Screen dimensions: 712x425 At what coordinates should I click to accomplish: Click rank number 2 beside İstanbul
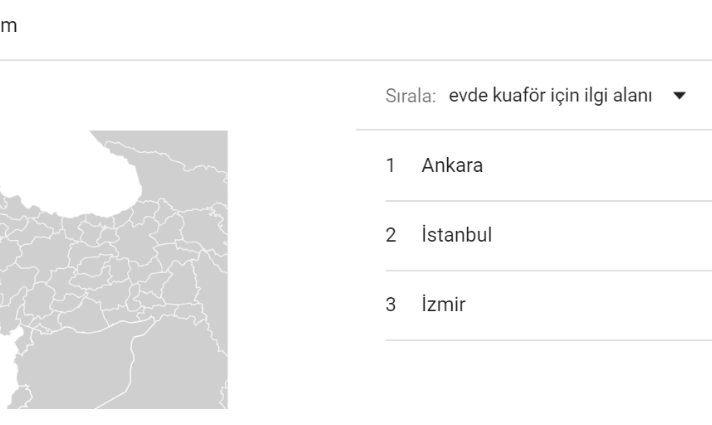(x=391, y=235)
